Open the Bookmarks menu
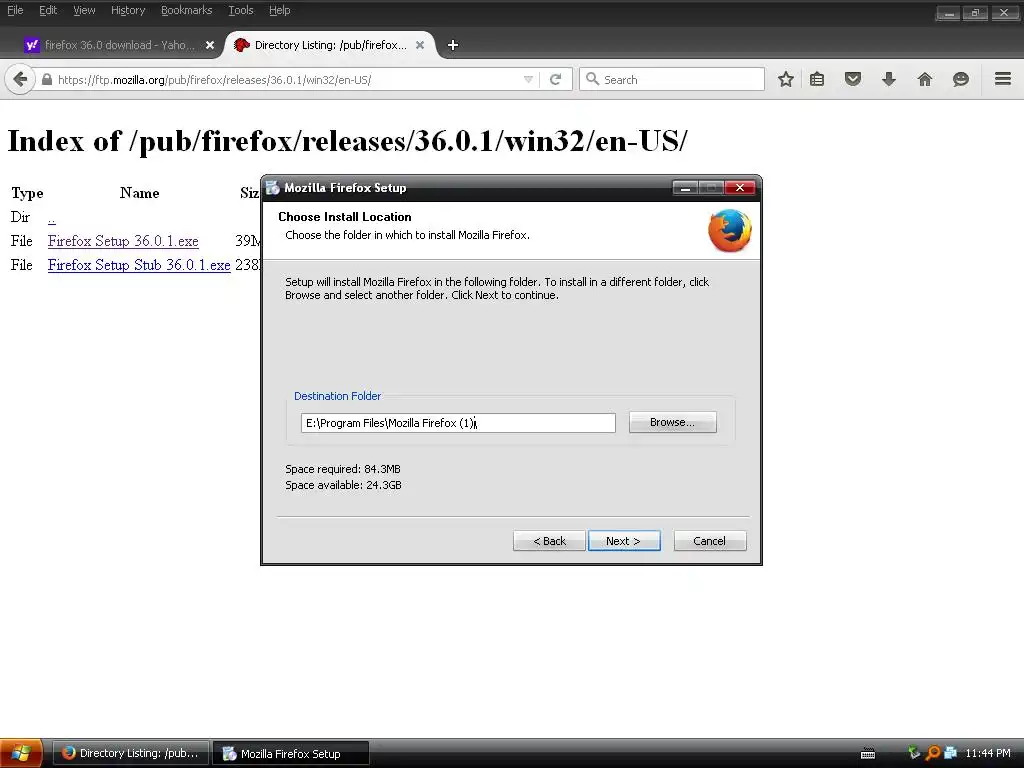The image size is (1024, 768). tap(187, 10)
